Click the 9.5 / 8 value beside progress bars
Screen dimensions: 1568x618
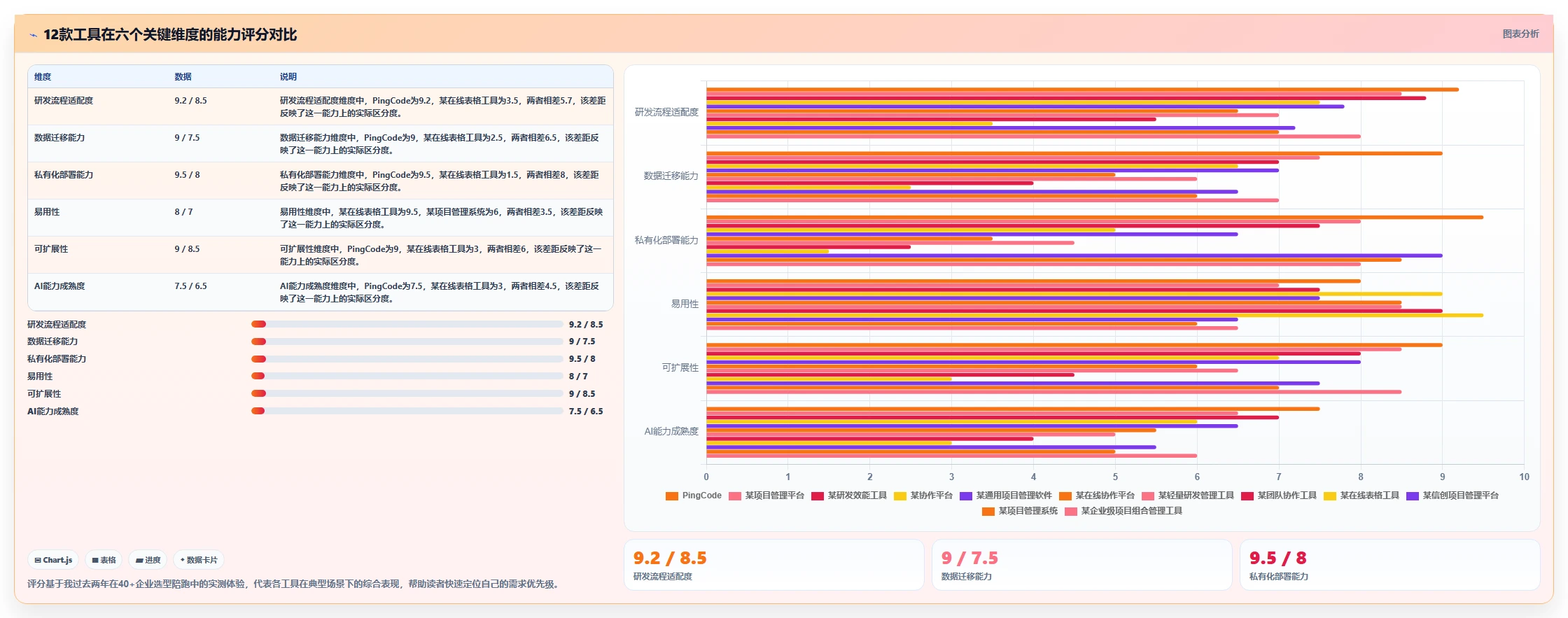pyautogui.click(x=582, y=359)
